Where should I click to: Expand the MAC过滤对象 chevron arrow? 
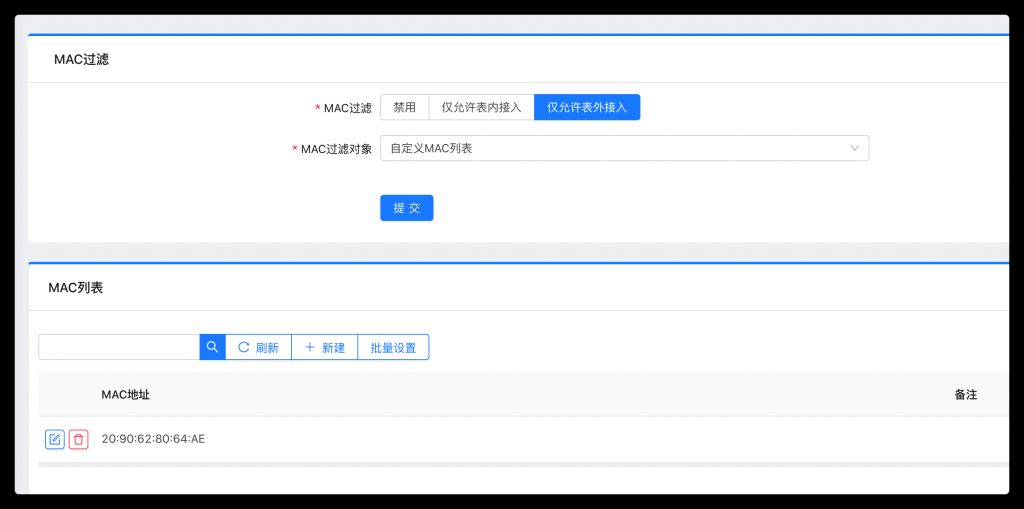[x=854, y=148]
